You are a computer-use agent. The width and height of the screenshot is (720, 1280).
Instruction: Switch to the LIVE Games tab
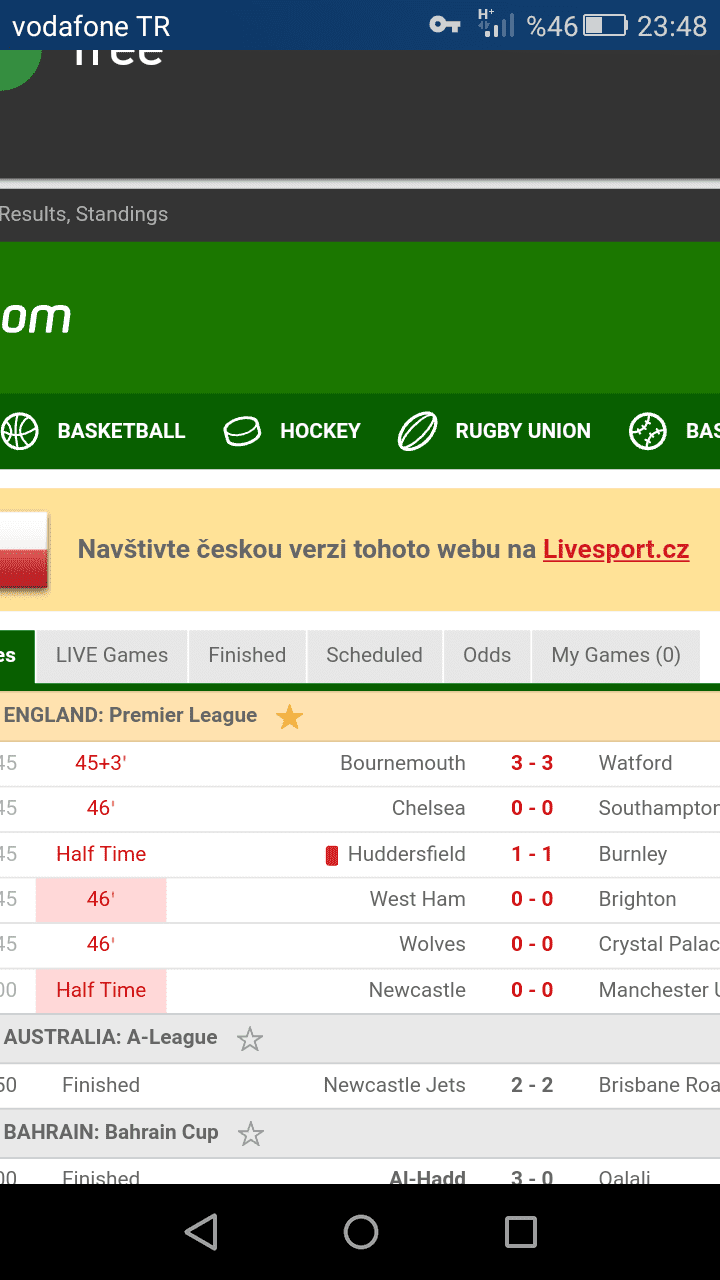click(112, 656)
